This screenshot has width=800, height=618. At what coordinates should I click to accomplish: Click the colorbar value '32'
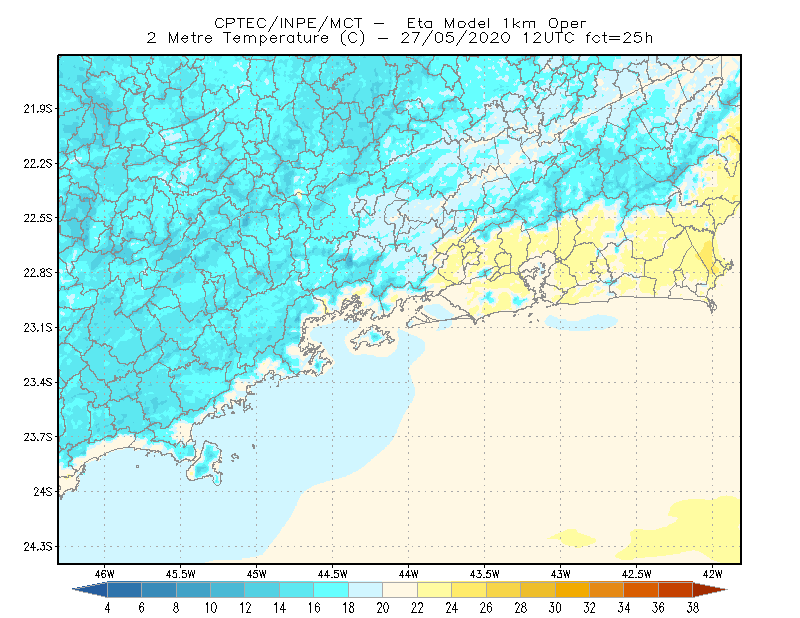click(590, 608)
